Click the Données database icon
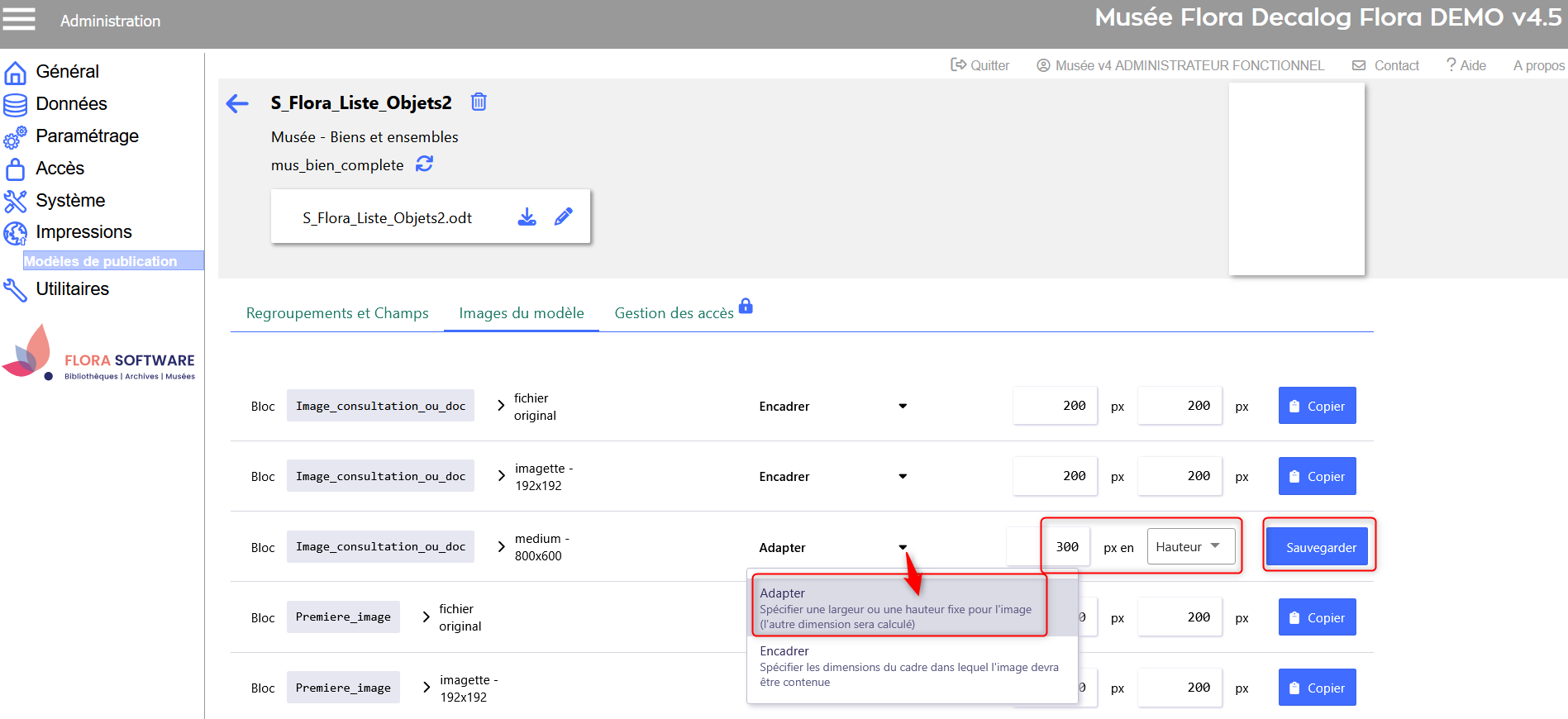 pos(15,105)
